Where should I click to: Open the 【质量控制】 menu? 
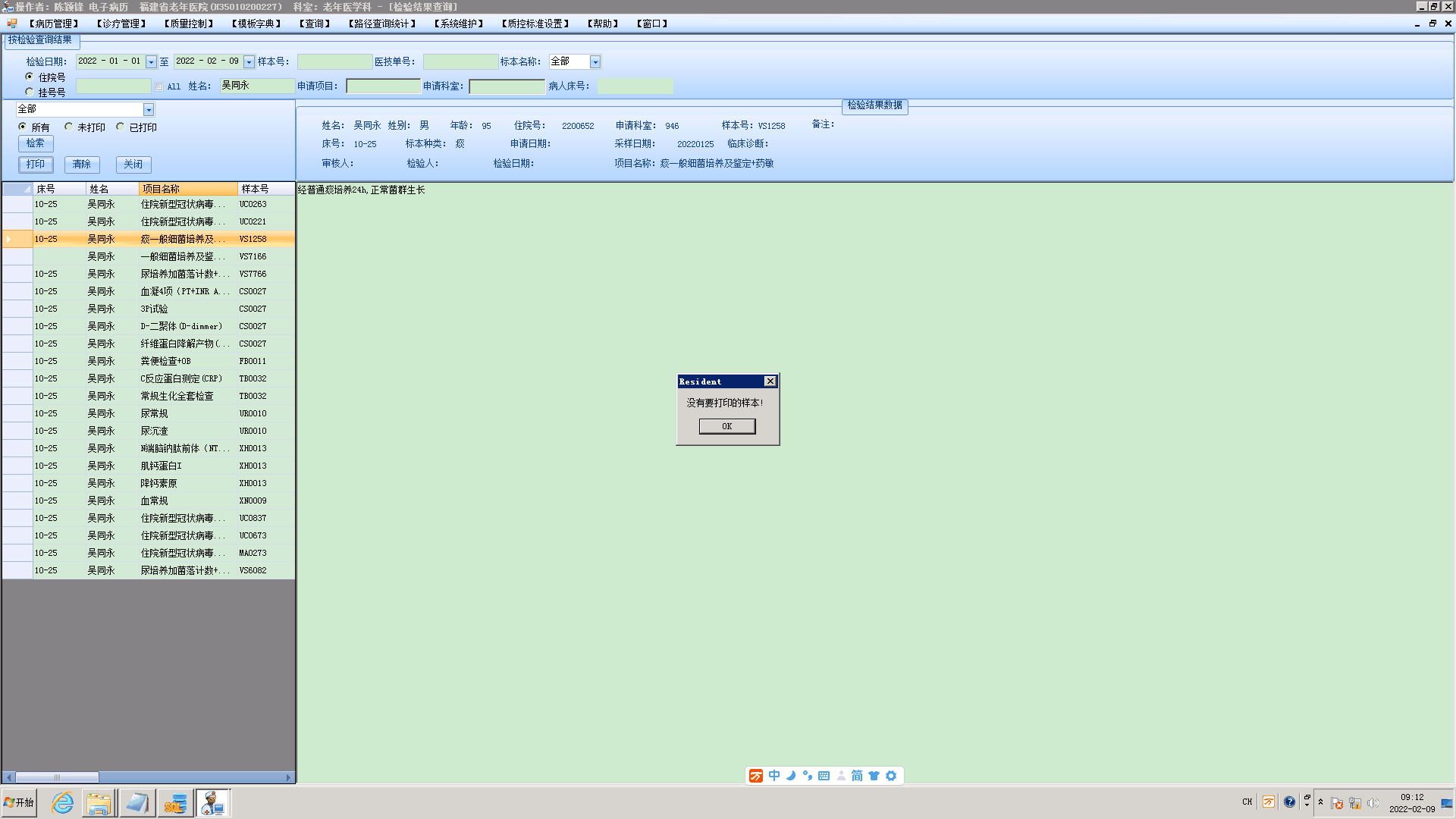(x=189, y=24)
